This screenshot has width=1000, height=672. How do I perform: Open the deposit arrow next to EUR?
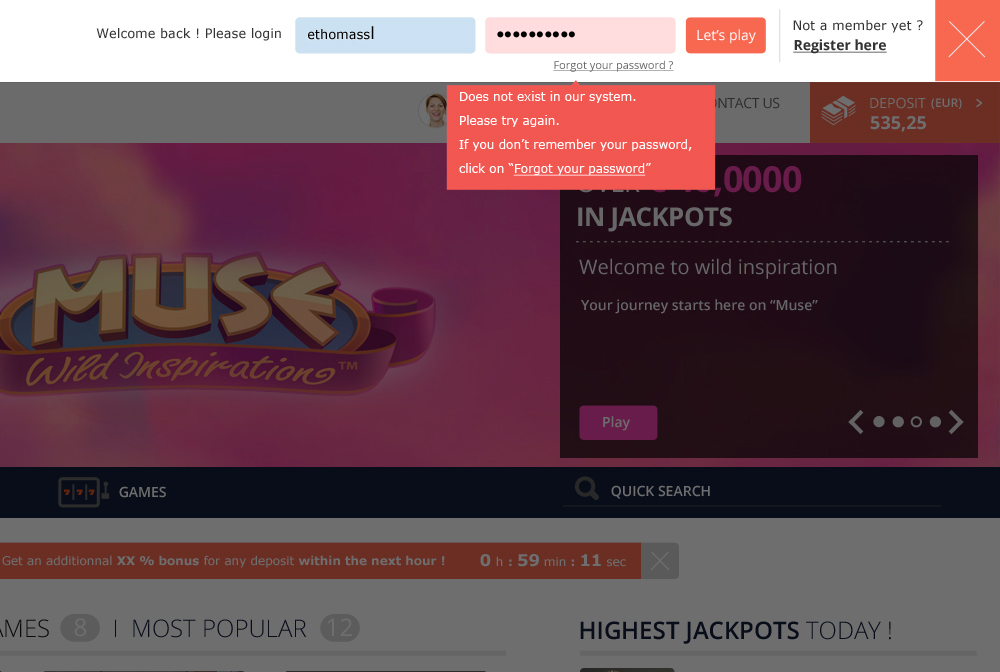pyautogui.click(x=979, y=103)
